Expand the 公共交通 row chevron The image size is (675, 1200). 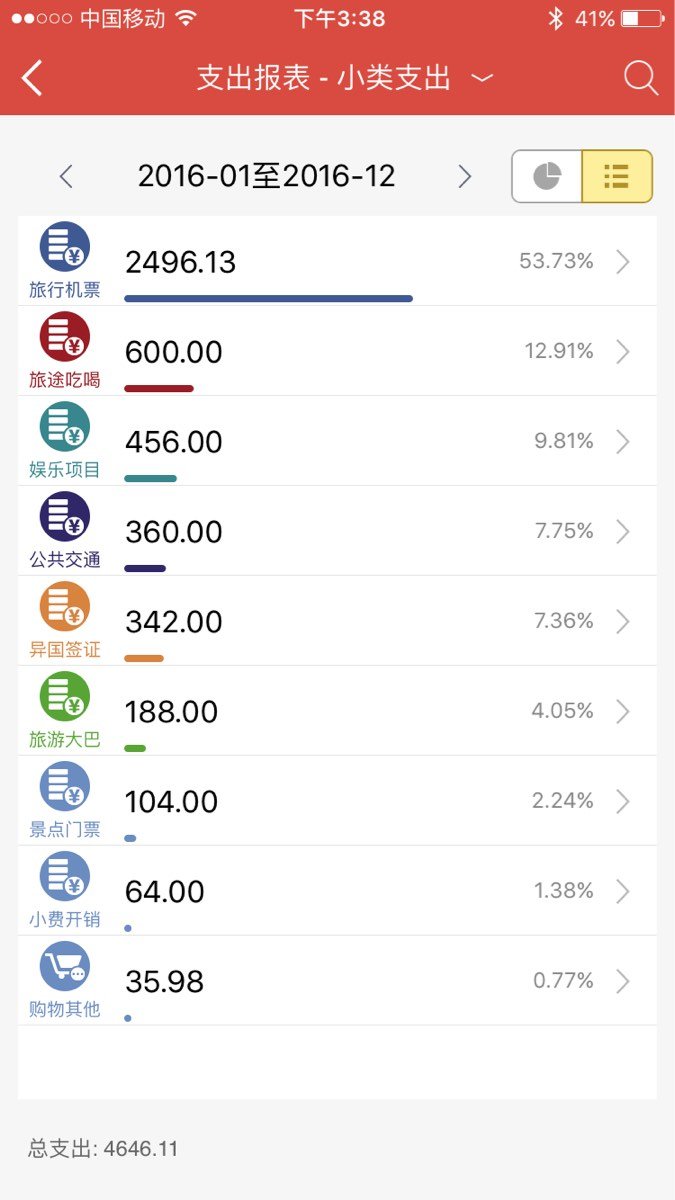(x=623, y=531)
